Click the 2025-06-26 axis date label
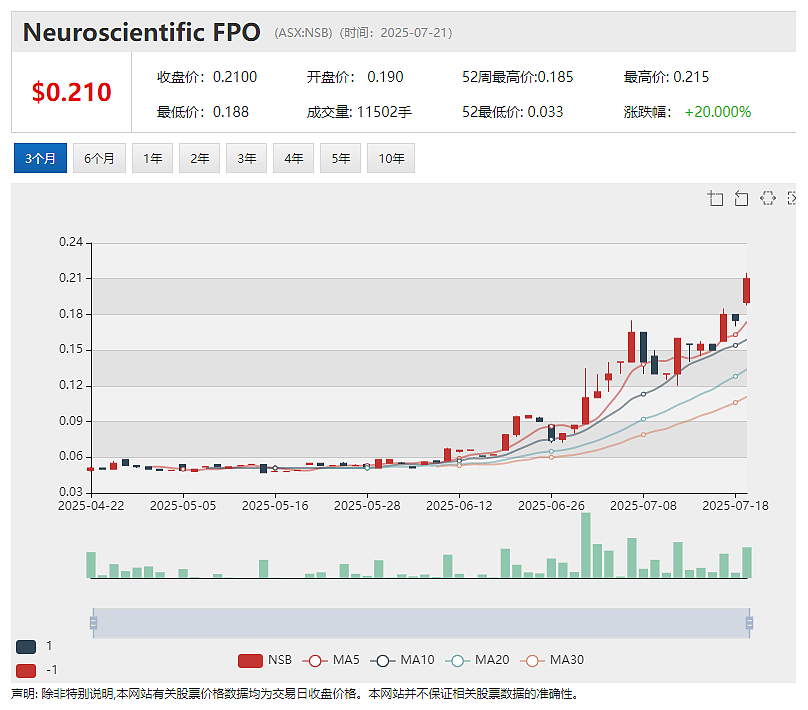Viewport: 808px width, 710px height. [551, 506]
